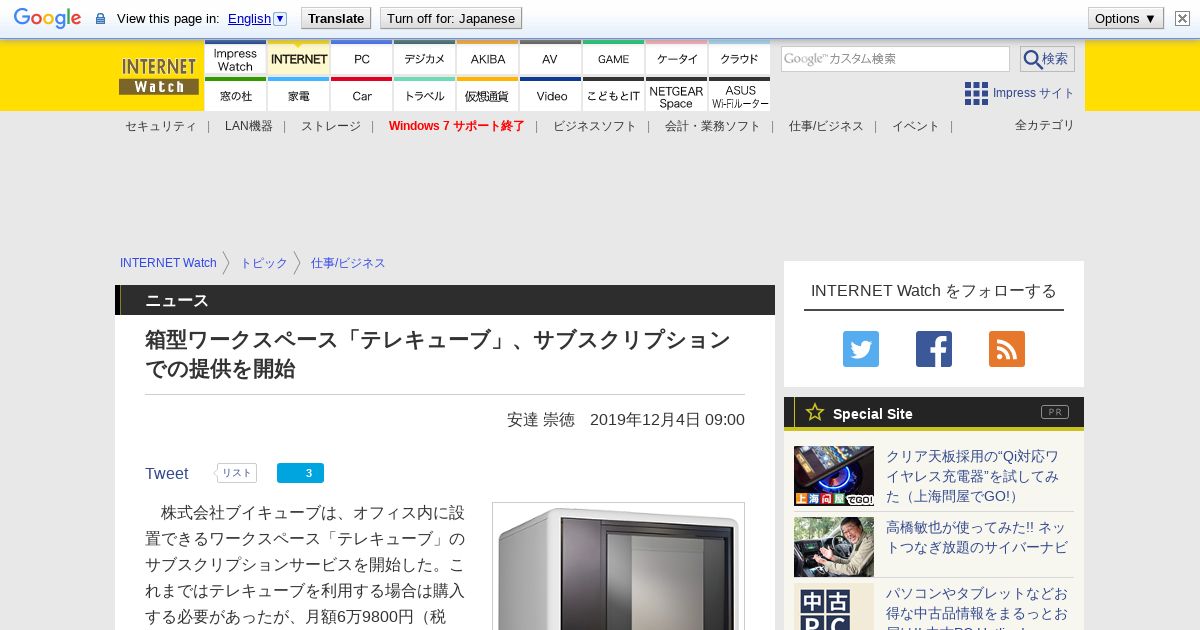
Task: Open the トラベル tab
Action: [424, 95]
